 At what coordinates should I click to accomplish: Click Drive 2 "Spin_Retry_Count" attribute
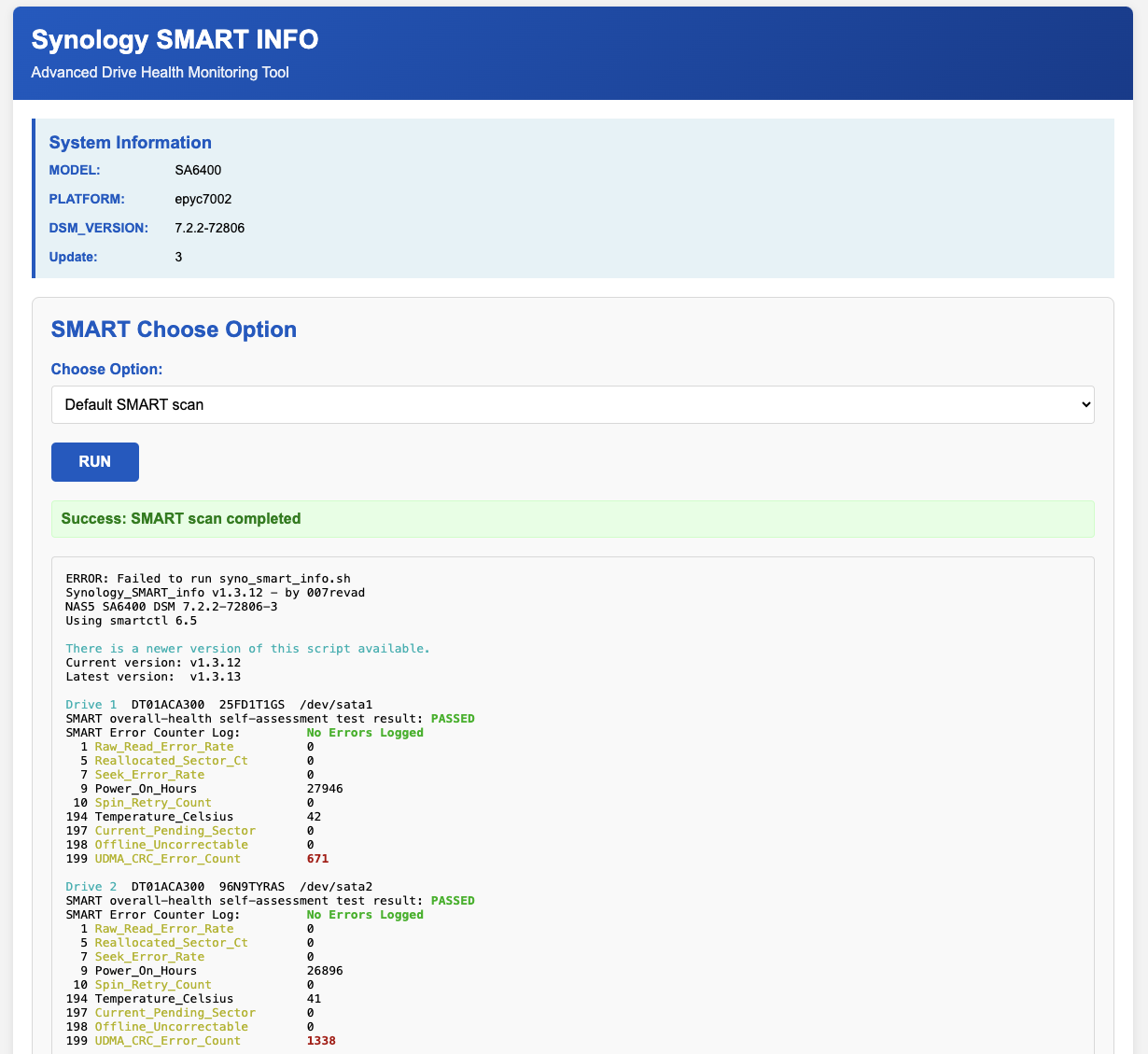153,985
